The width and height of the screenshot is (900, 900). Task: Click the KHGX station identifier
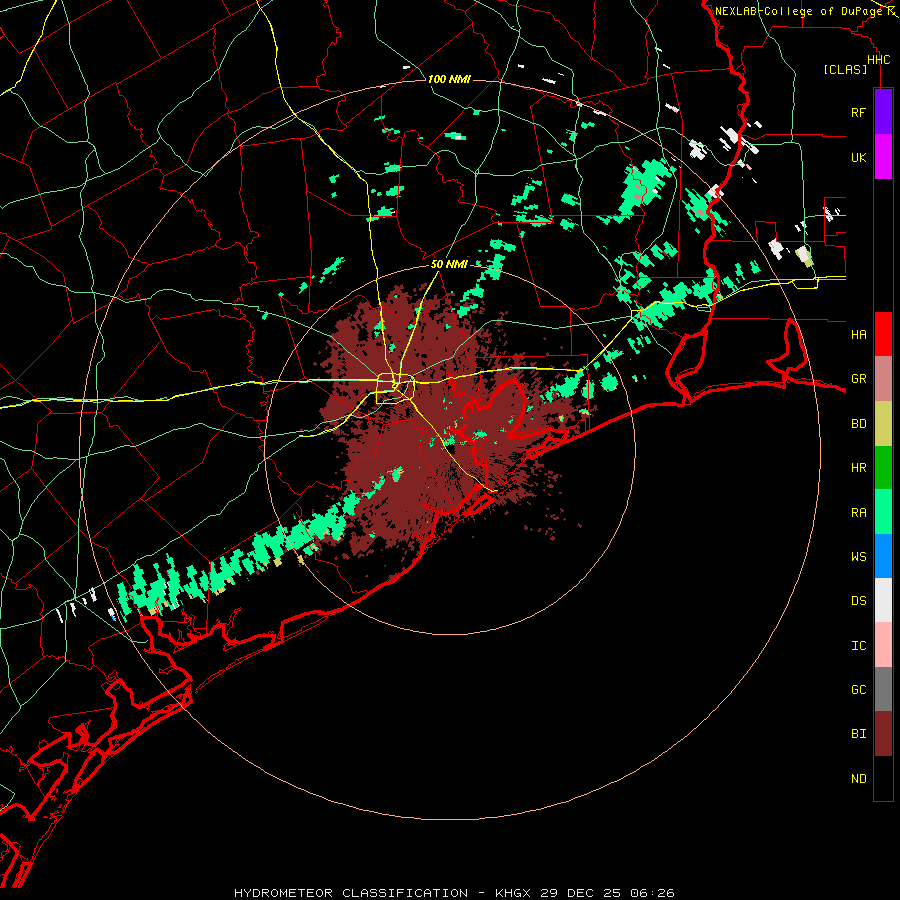[x=514, y=893]
